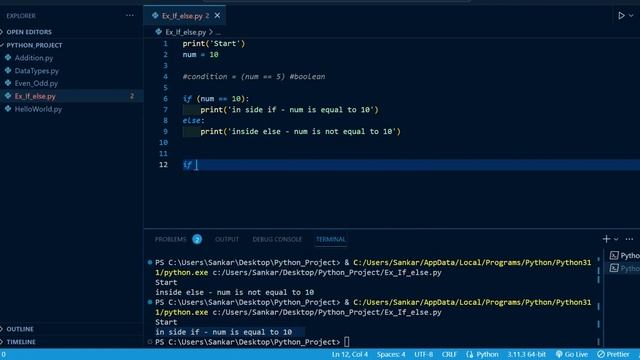Click line number 6 in gutter
640x360 pixels.
(165, 98)
